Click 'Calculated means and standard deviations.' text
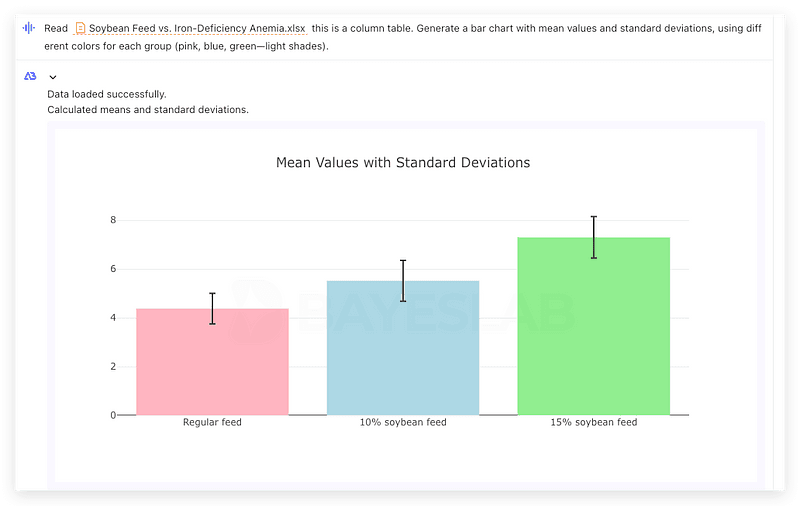The image size is (800, 506). tap(148, 110)
